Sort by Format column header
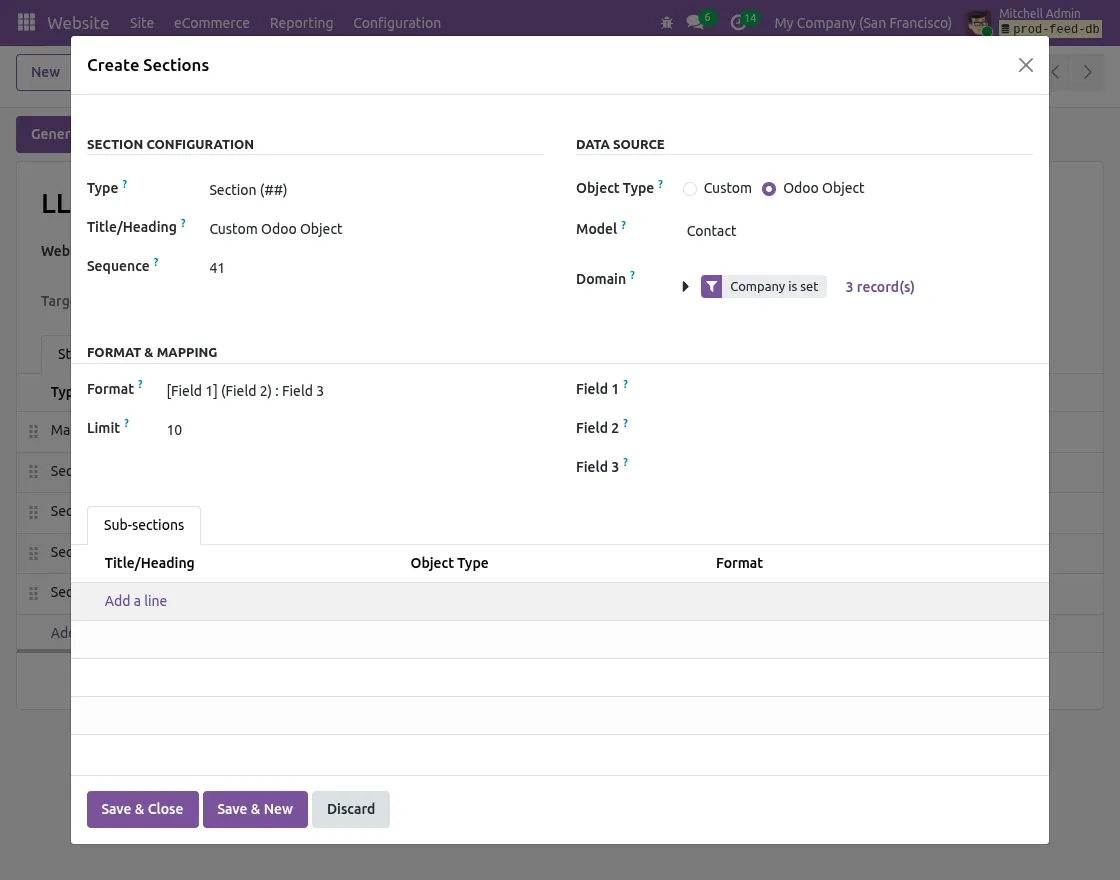The height and width of the screenshot is (880, 1120). pos(739,563)
